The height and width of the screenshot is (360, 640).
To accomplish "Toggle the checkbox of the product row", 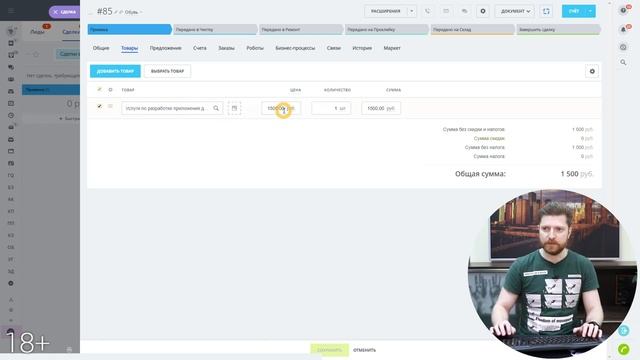I will coord(99,106).
